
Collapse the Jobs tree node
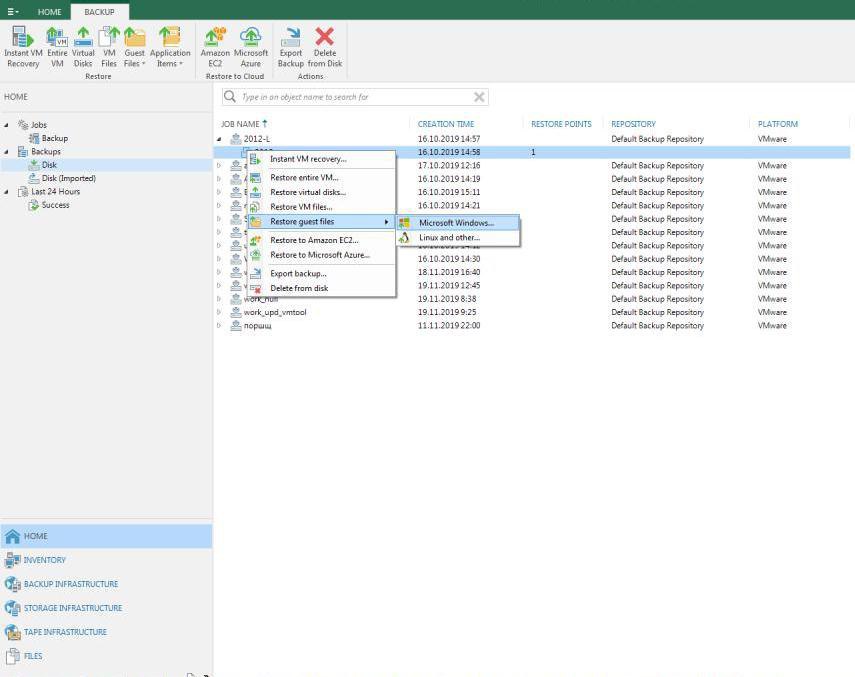[7, 125]
